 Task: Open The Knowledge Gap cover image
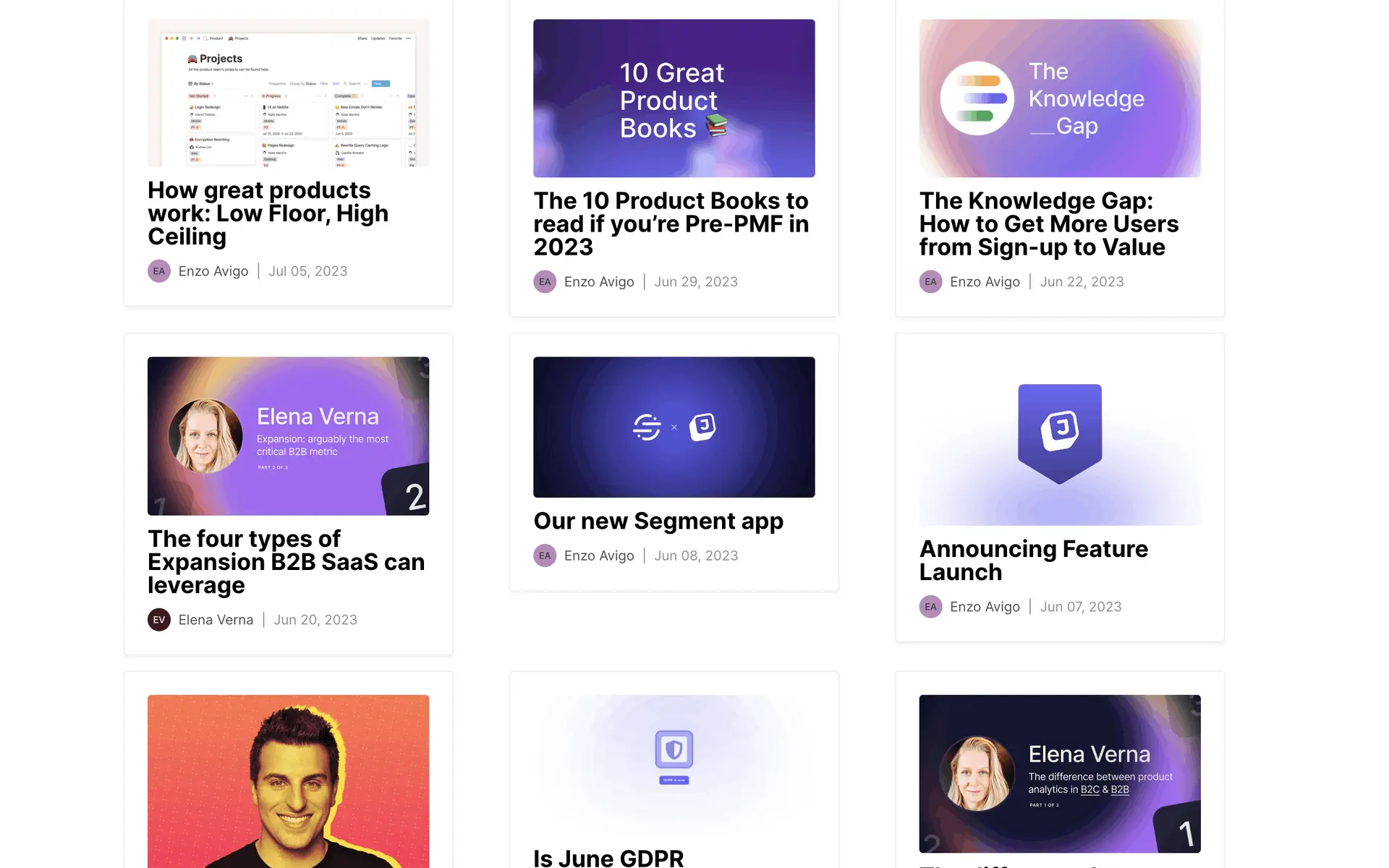point(1060,98)
